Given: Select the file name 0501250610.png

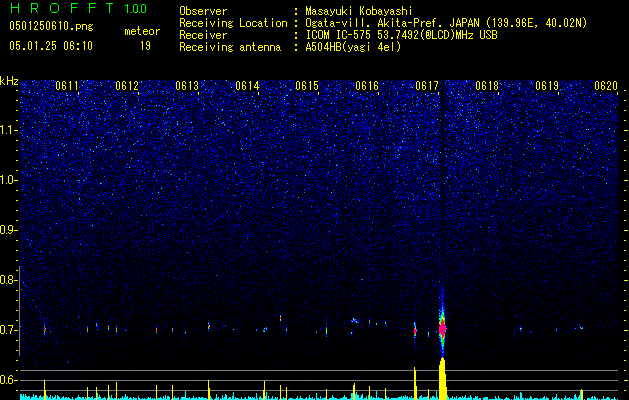Looking at the screenshot, I should click(x=51, y=27).
